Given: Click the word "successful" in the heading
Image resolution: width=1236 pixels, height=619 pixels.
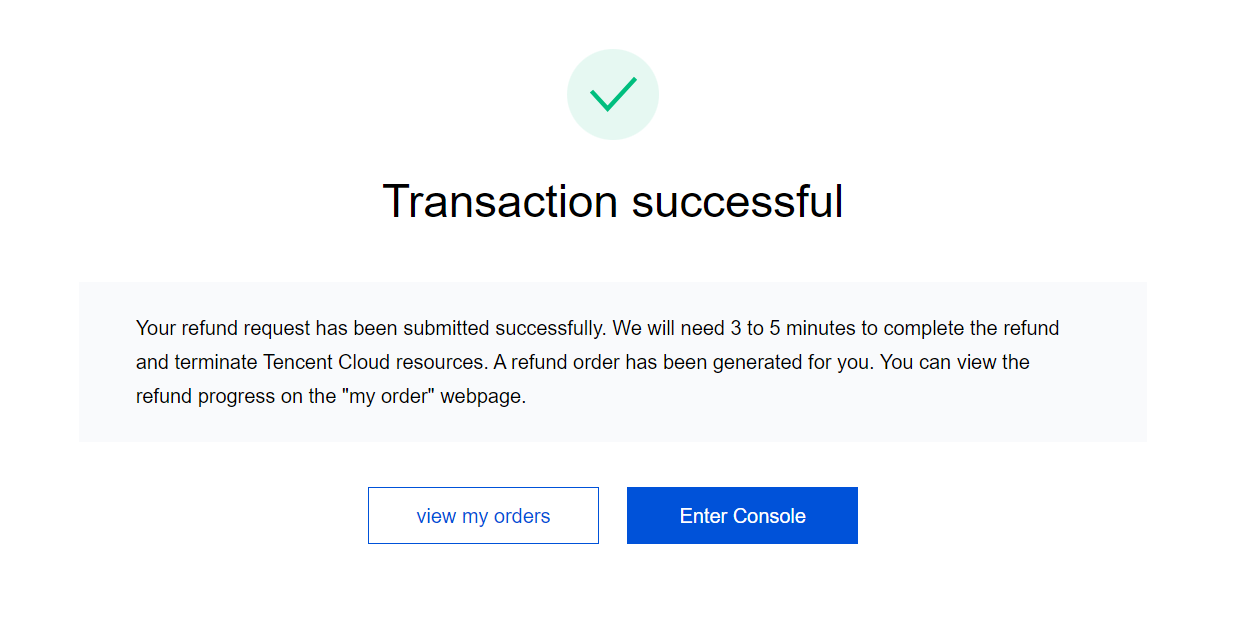Looking at the screenshot, I should (738, 201).
